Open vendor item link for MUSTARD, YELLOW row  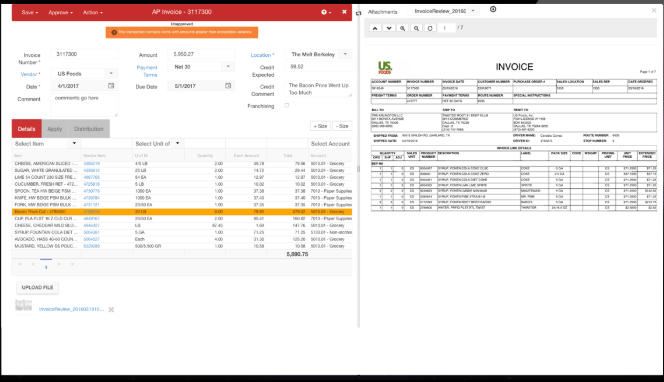[91, 246]
